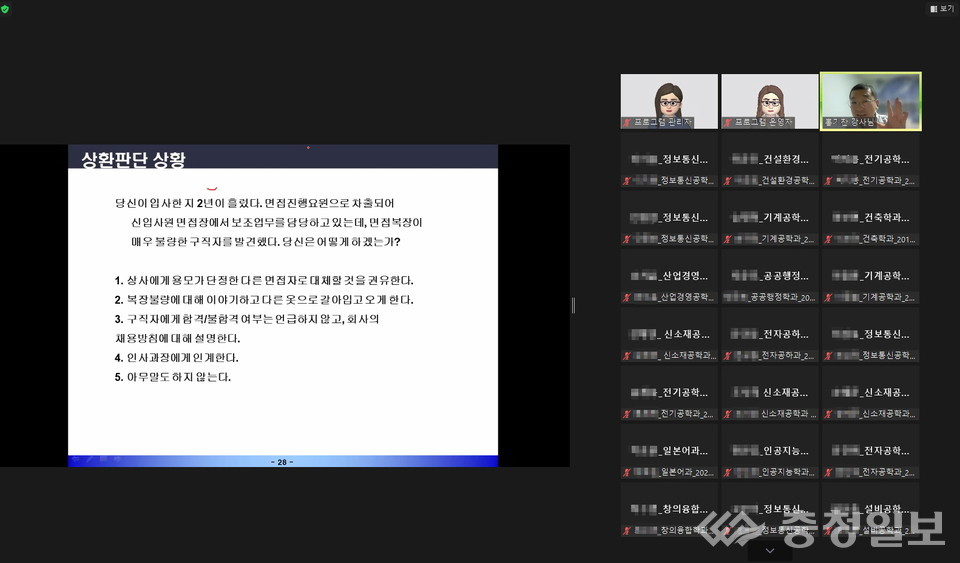This screenshot has width=960, height=563.
Task: Click the faint pen tool on slide footer
Action: pyautogui.click(x=90, y=458)
